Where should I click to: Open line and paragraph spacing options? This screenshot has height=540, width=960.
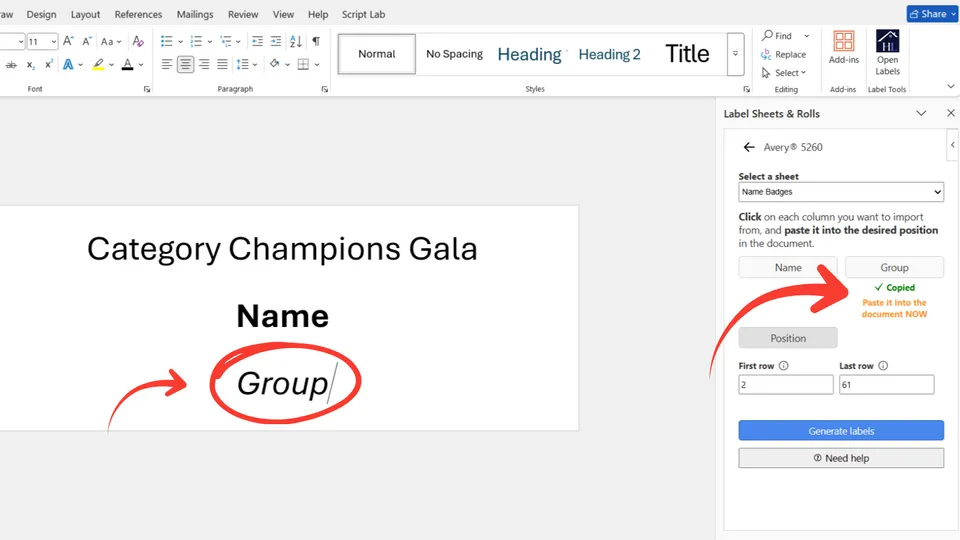click(246, 64)
